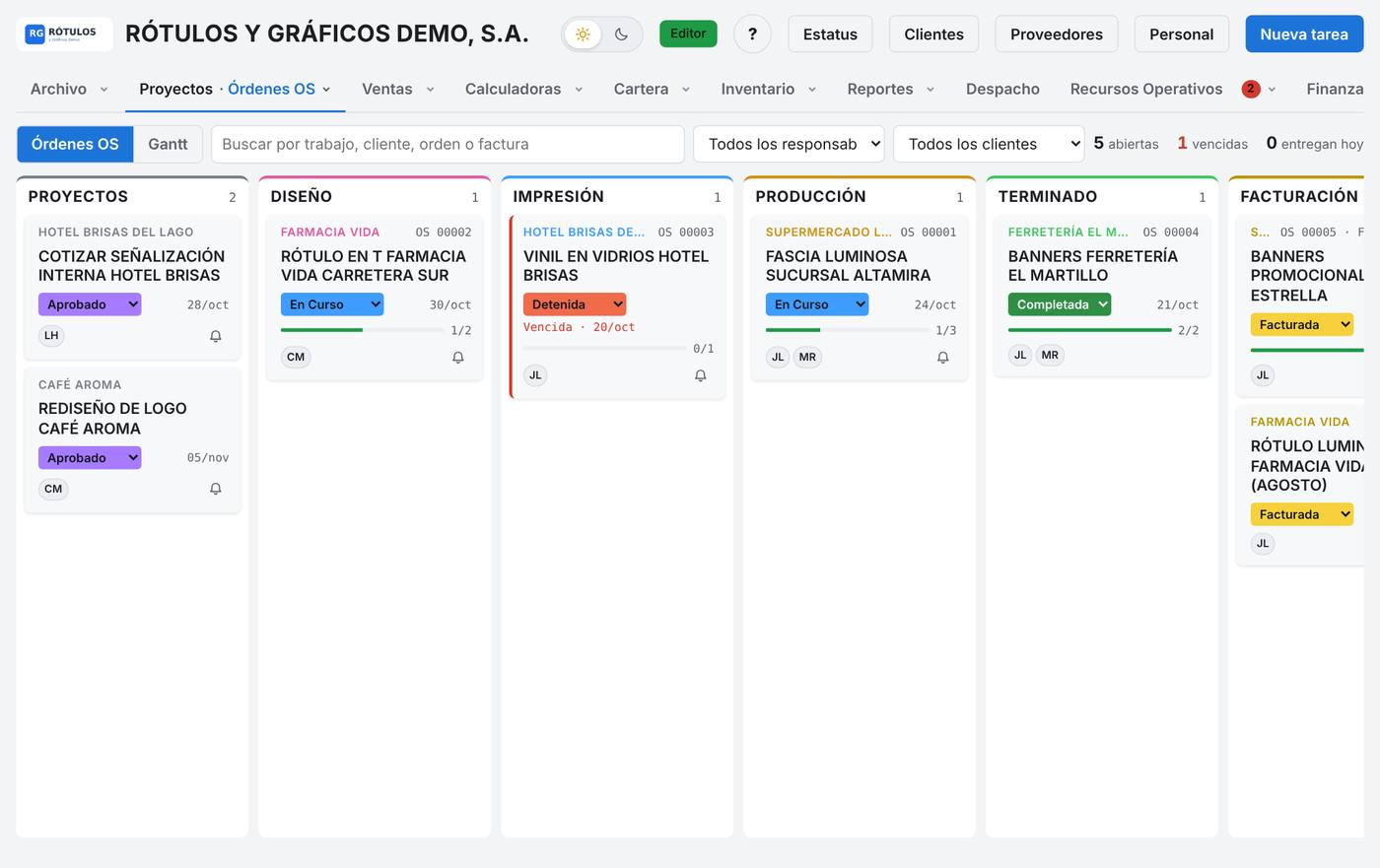Click the red notification badge showing 2
Viewport: 1380px width, 868px height.
[x=1251, y=89]
